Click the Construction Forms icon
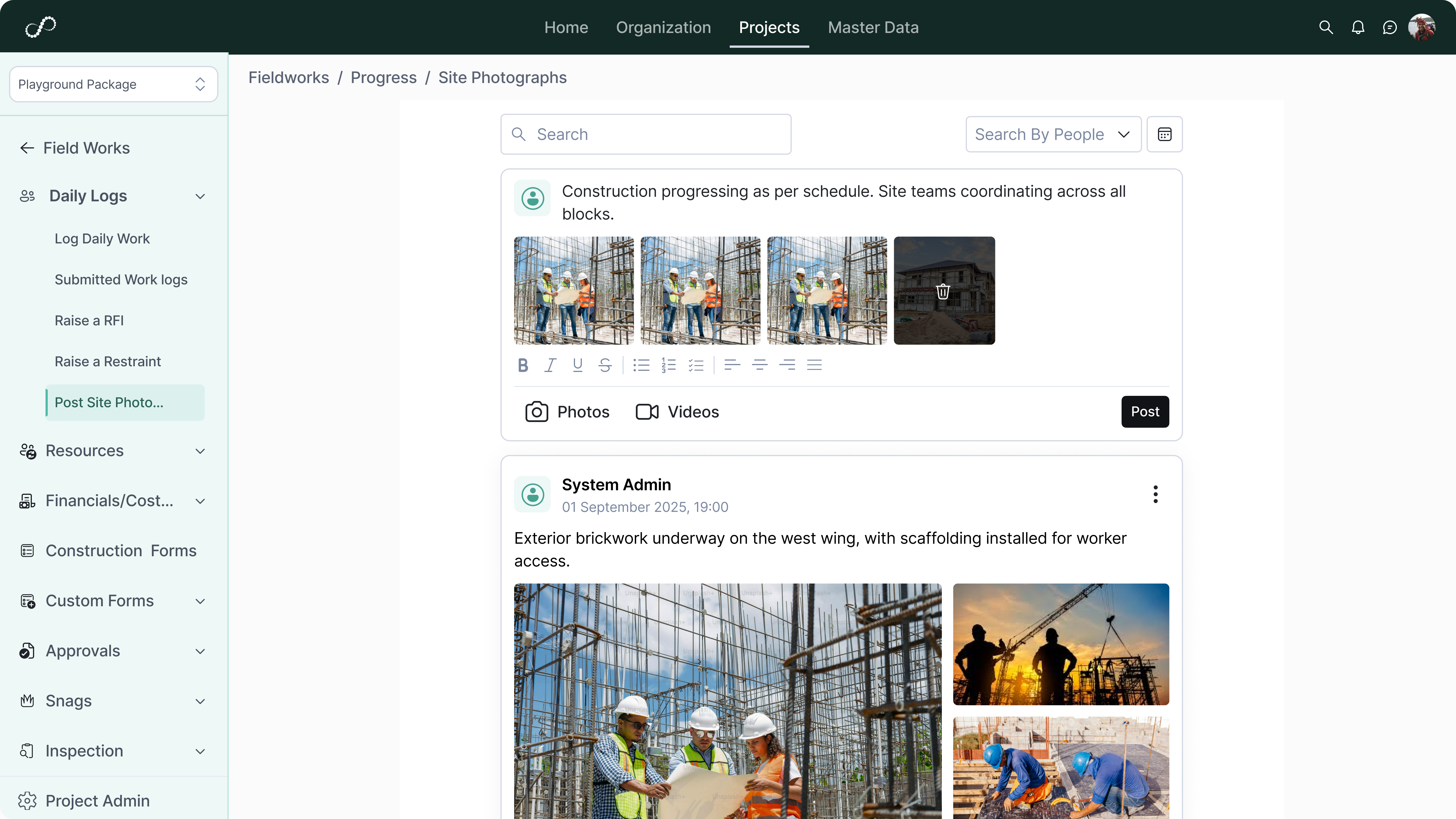This screenshot has height=819, width=1456. 27,551
